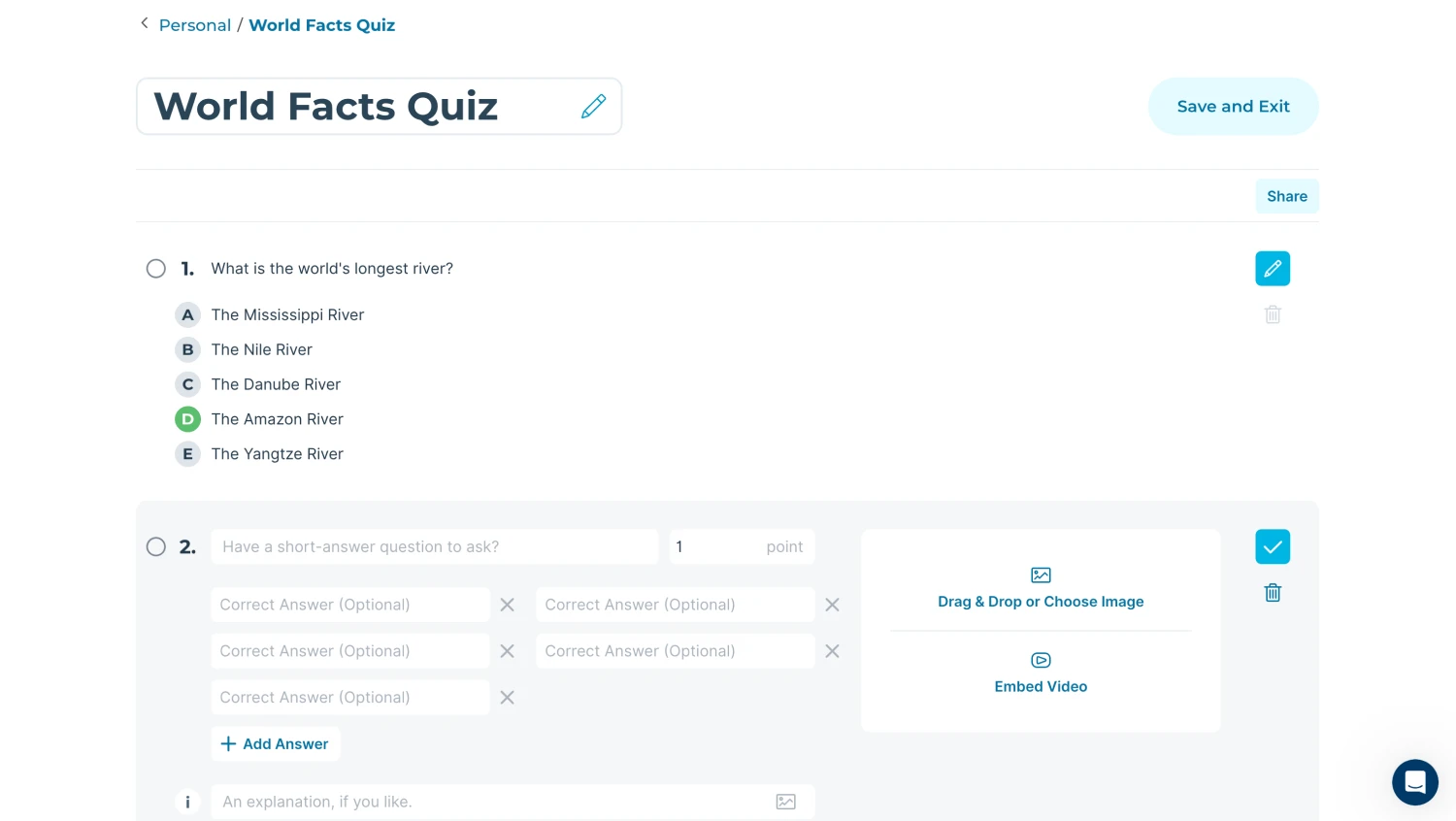Image resolution: width=1456 pixels, height=821 pixels.
Task: Click the Embed Video icon
Action: pyautogui.click(x=1041, y=660)
